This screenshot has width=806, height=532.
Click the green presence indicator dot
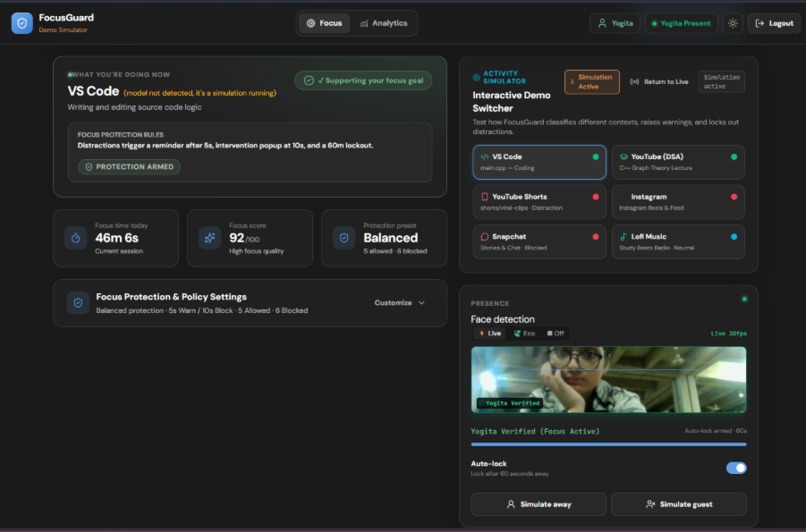coord(744,299)
